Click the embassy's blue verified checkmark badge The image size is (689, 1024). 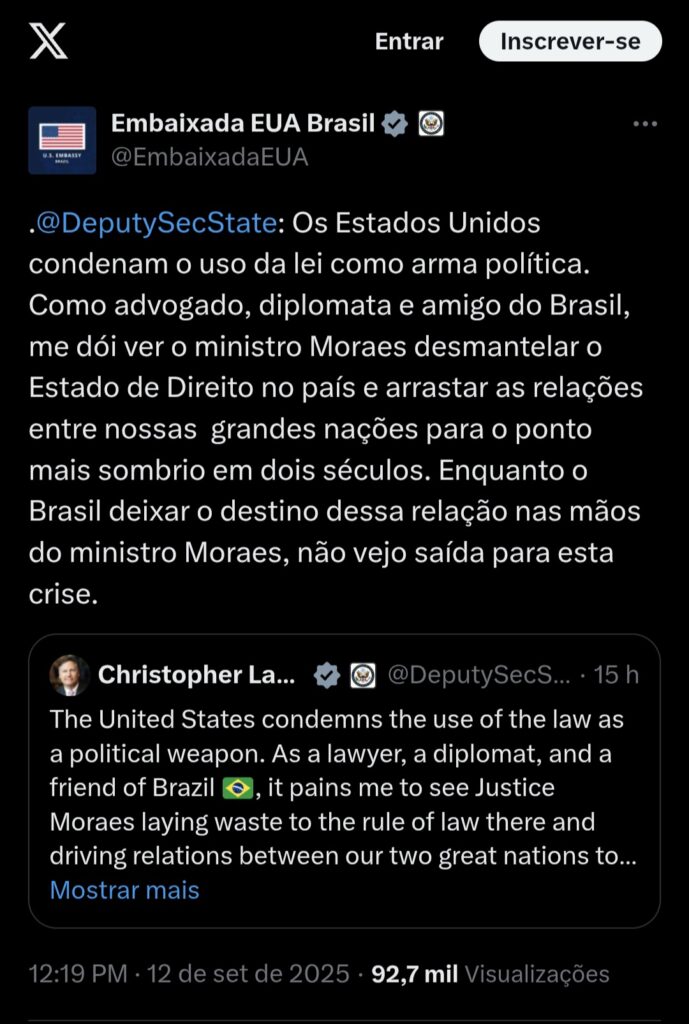pos(396,124)
